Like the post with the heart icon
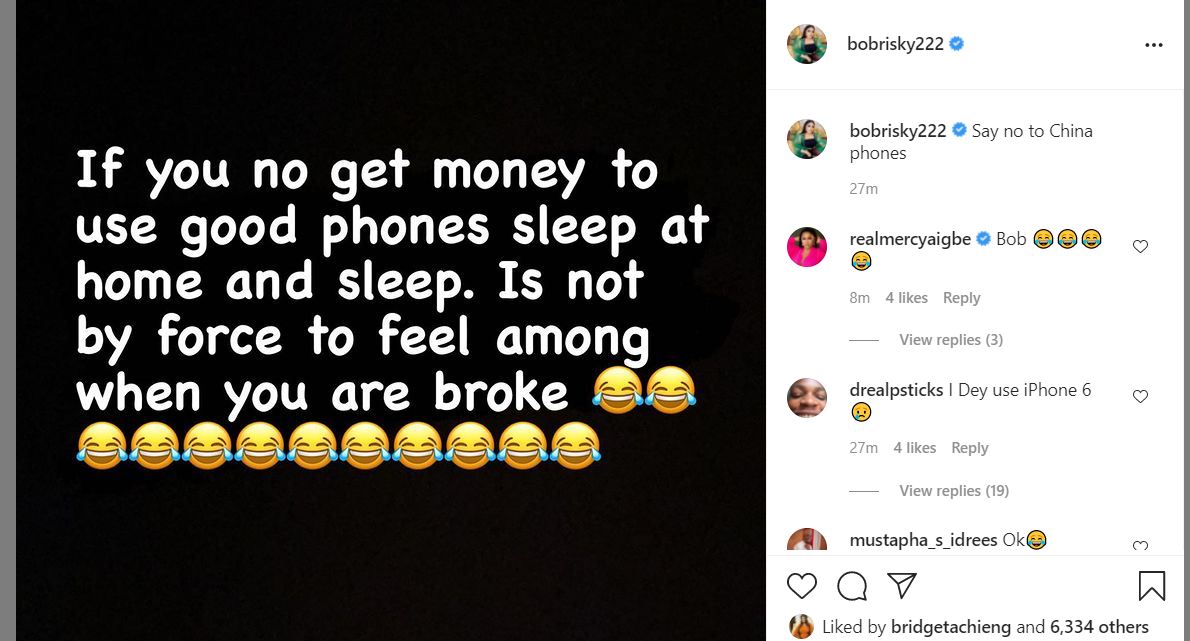 point(801,586)
